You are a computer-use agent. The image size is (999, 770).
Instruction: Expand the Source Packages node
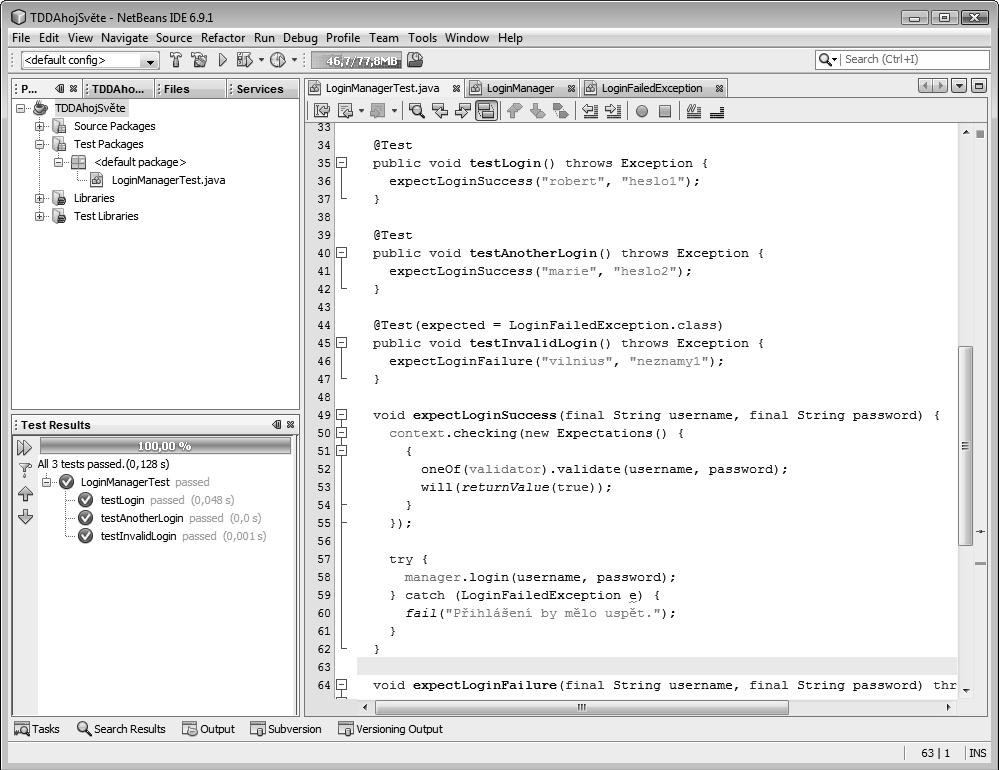tap(40, 126)
